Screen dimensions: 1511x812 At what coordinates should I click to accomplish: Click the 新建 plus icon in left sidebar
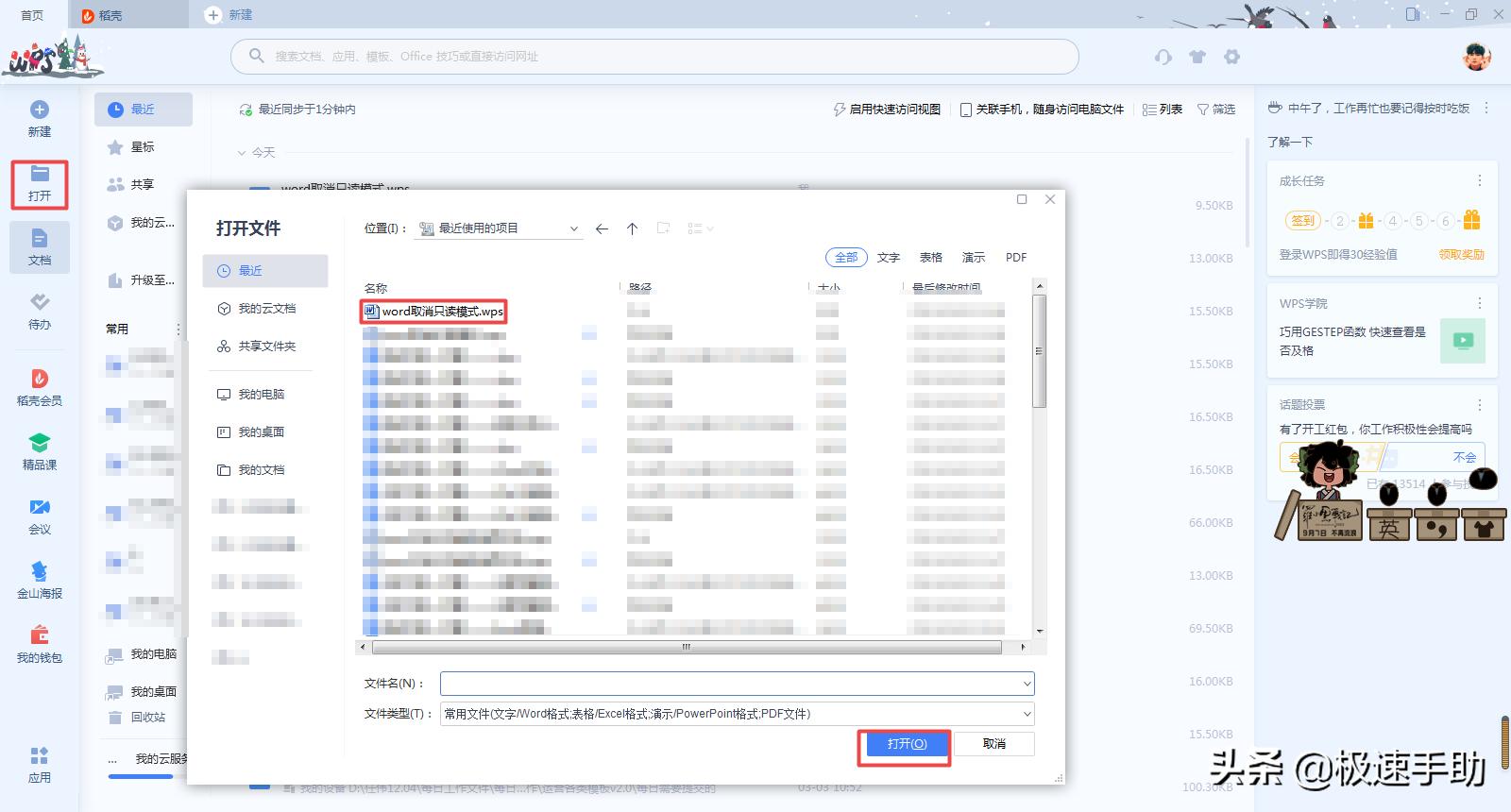pyautogui.click(x=40, y=110)
